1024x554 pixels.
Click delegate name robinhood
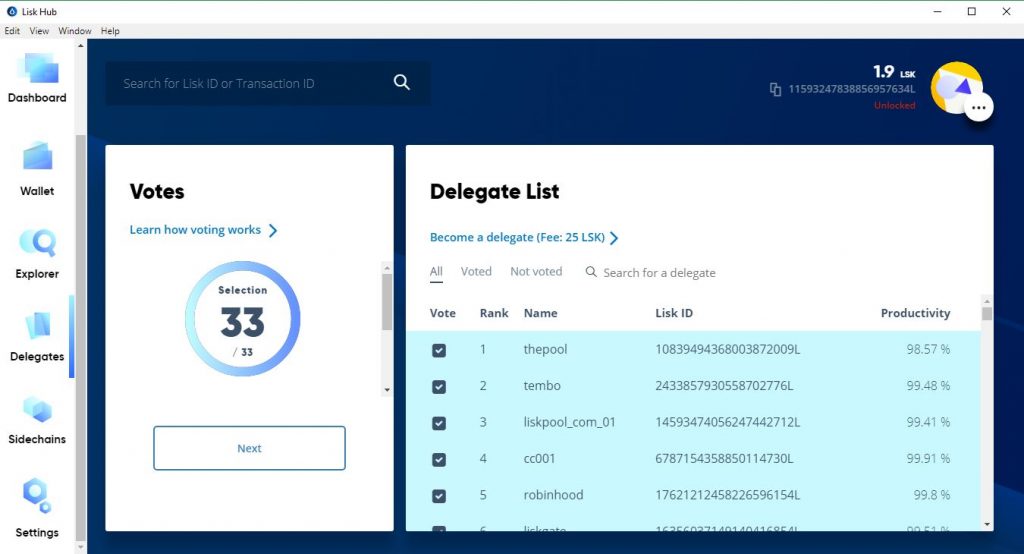tap(553, 495)
